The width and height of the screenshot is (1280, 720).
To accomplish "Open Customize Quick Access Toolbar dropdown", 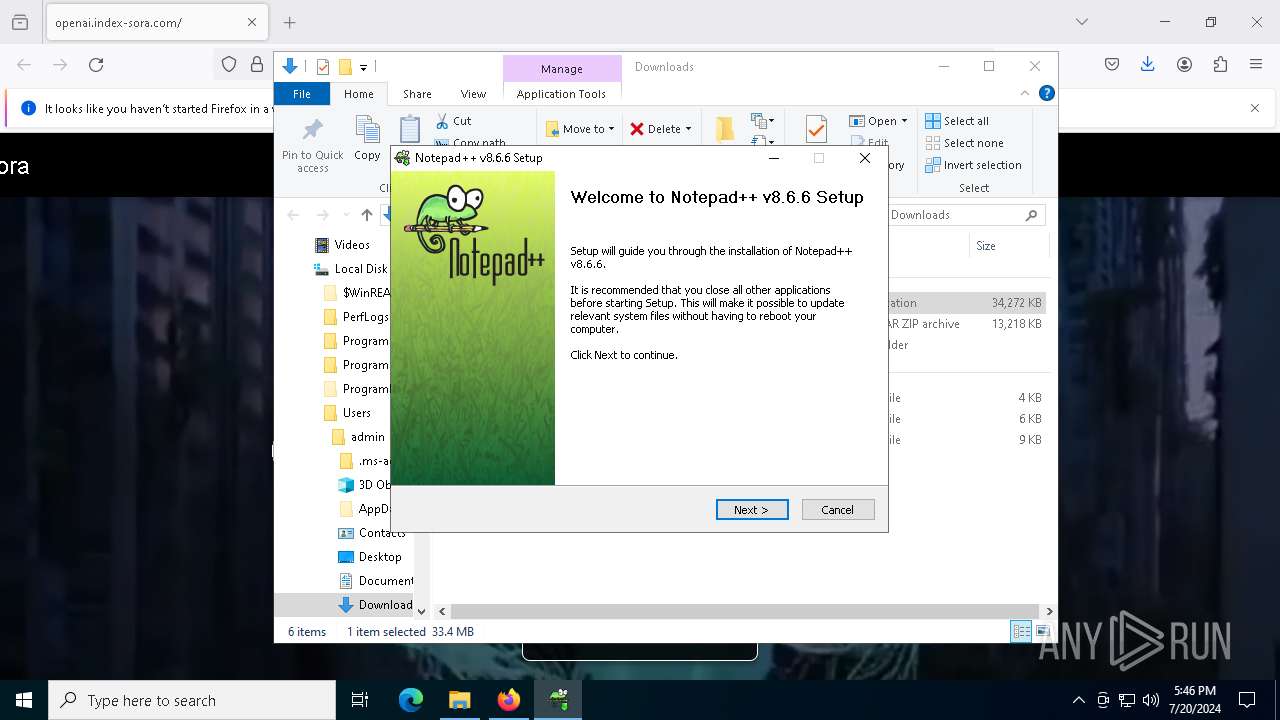I will pos(364,68).
